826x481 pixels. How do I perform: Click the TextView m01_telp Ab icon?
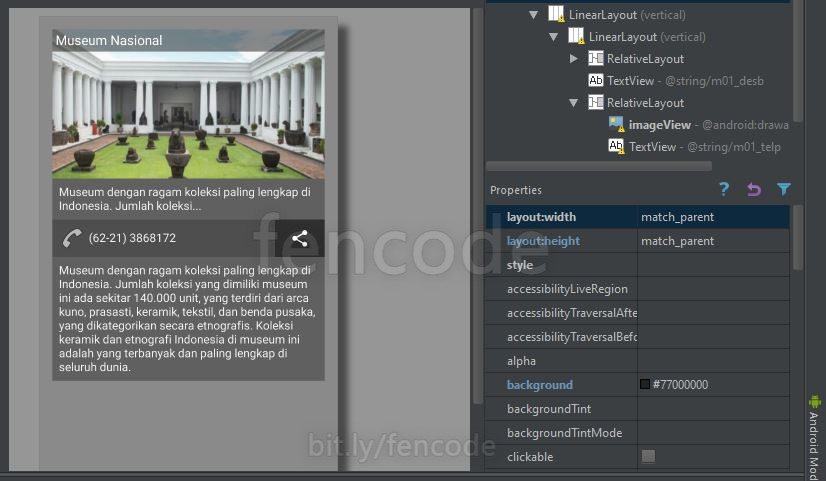[x=616, y=146]
